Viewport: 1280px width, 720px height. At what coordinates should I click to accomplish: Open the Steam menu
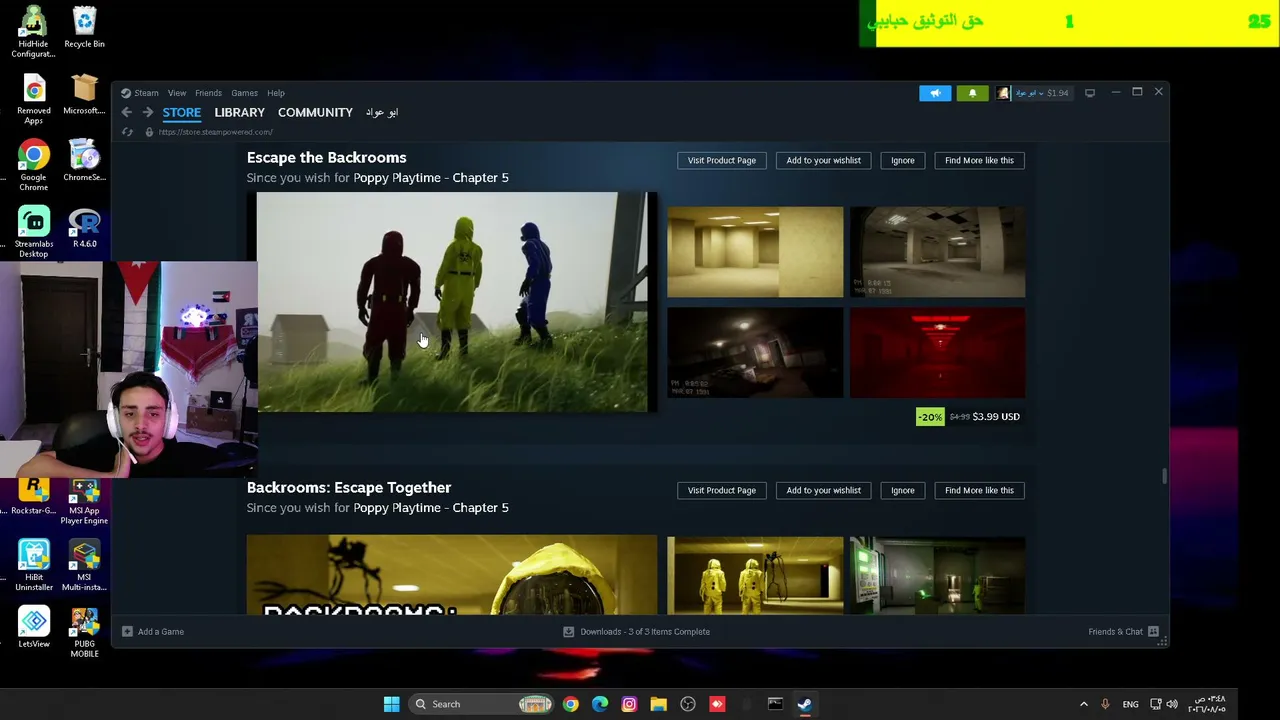pos(146,93)
